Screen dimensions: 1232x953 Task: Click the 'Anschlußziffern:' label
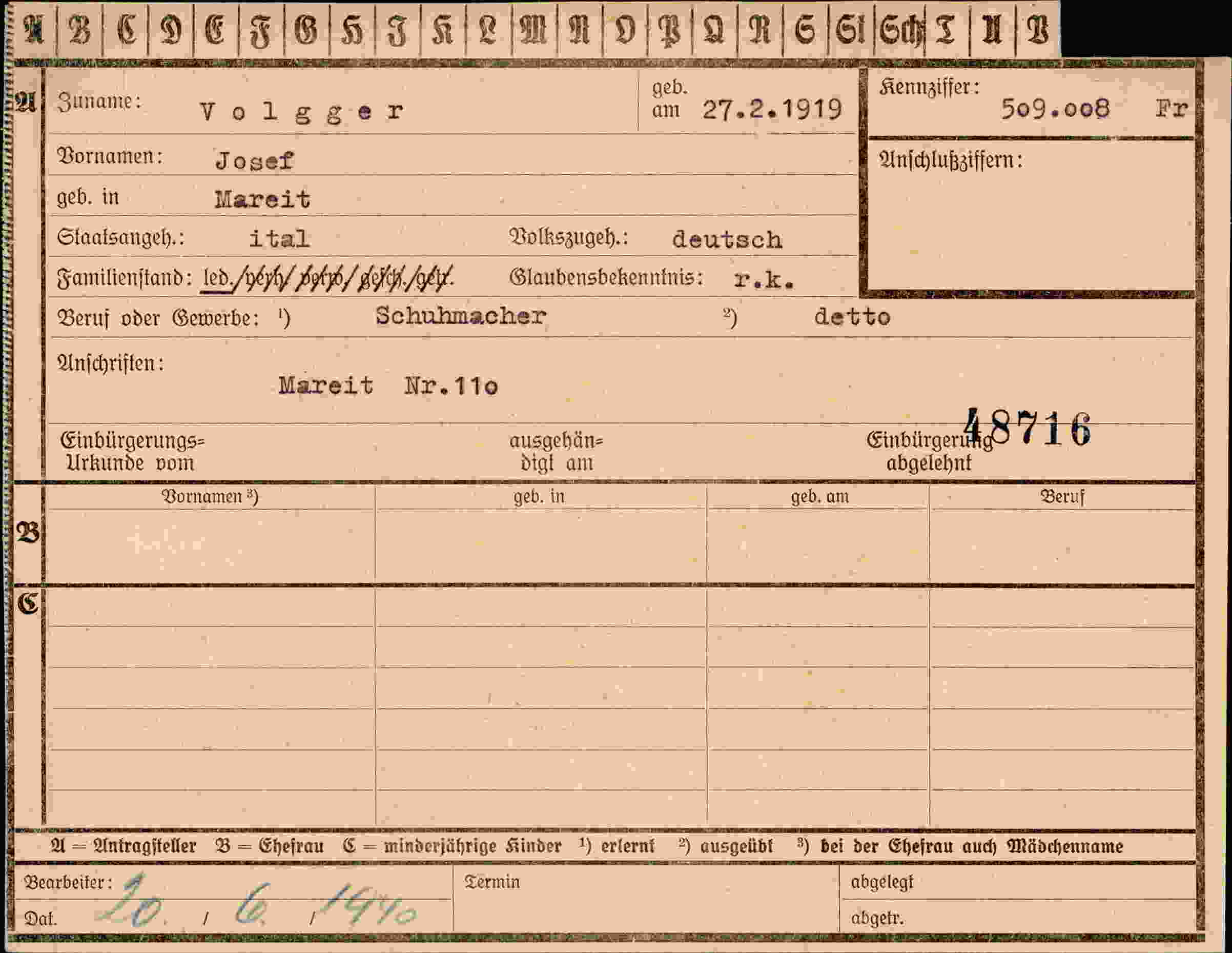pos(951,161)
